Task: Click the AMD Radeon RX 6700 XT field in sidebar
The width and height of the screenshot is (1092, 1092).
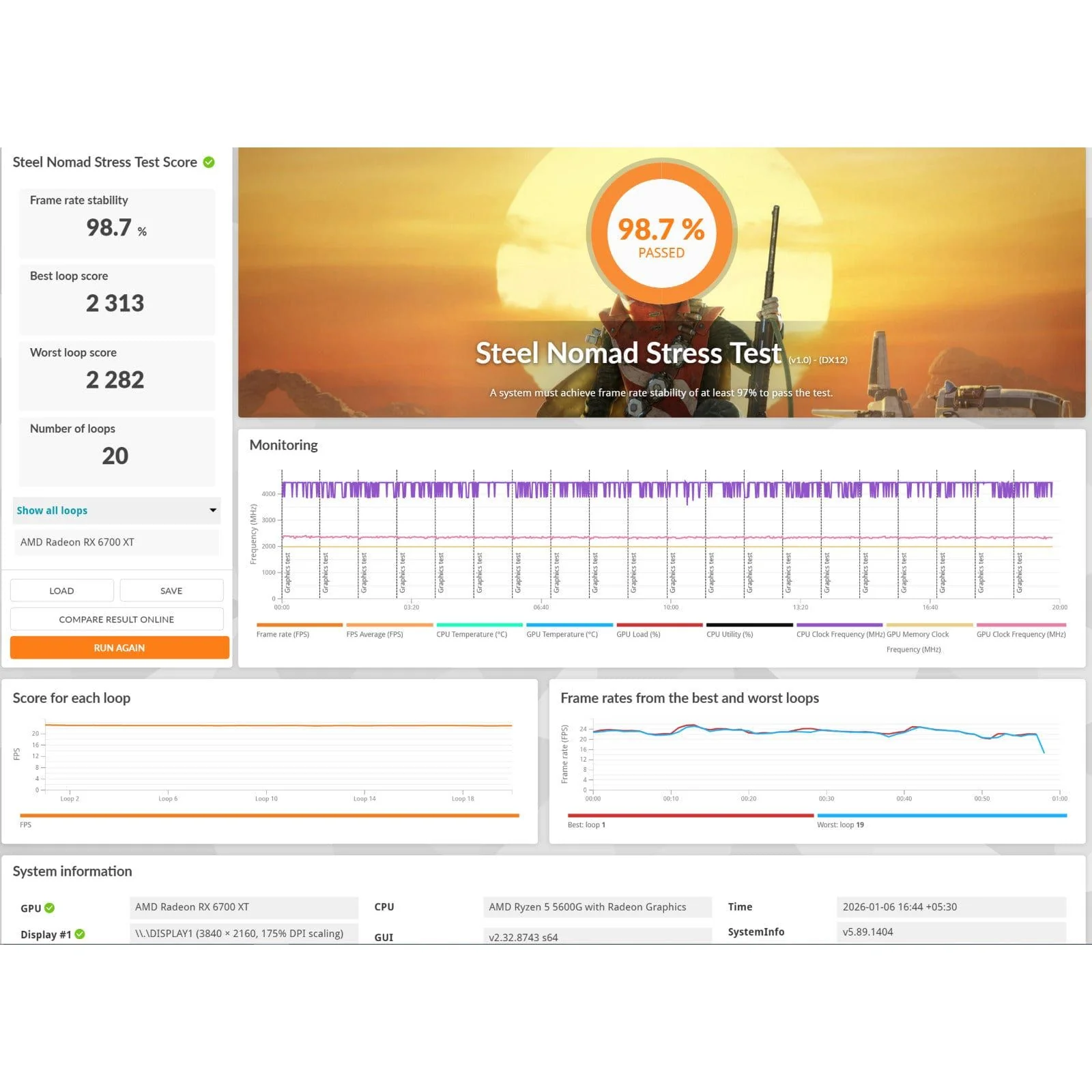Action: pos(117,542)
